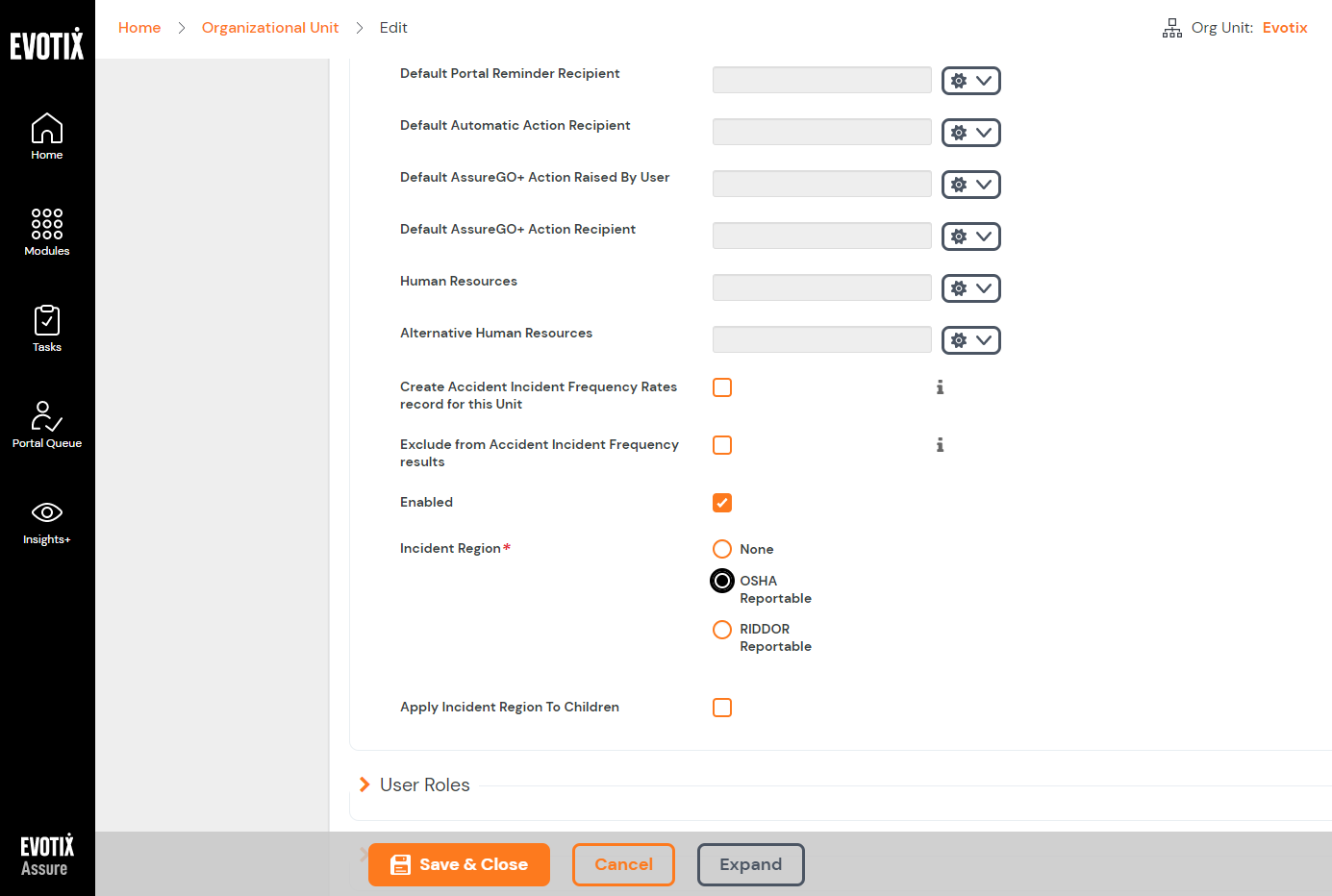
Task: Go to Home via the breadcrumb
Action: point(139,27)
